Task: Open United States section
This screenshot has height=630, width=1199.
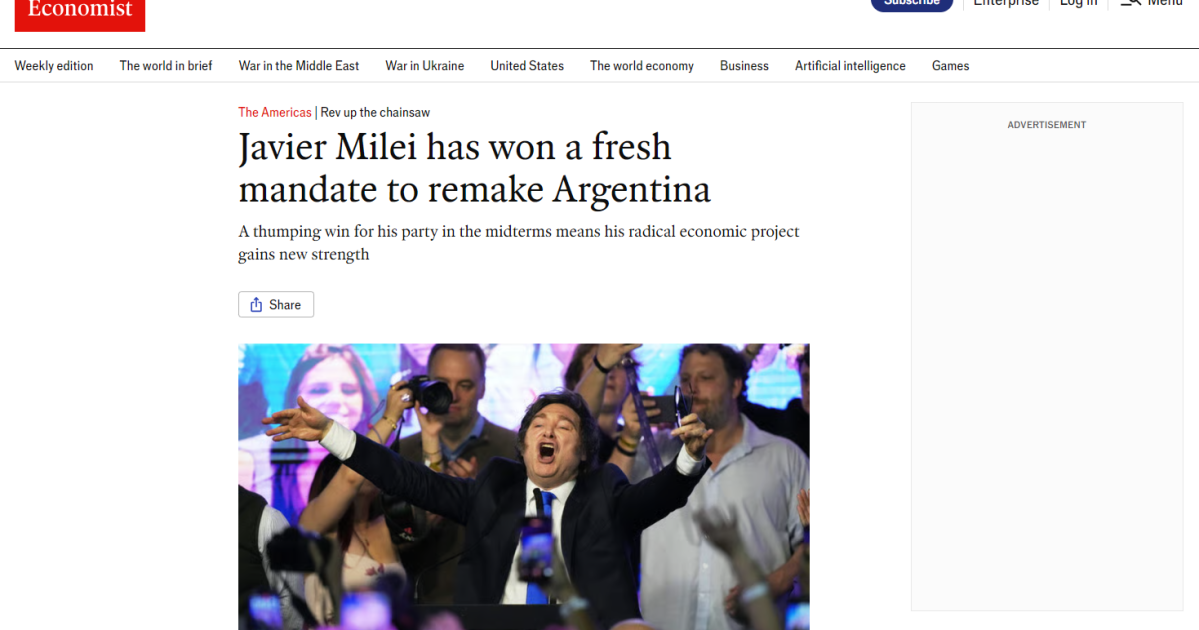Action: (x=527, y=66)
